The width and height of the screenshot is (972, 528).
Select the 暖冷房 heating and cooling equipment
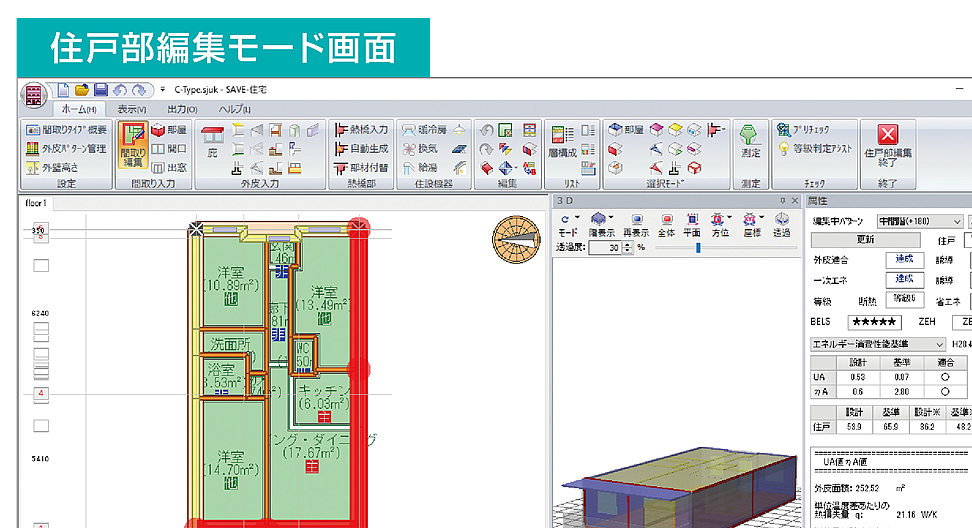click(x=424, y=130)
